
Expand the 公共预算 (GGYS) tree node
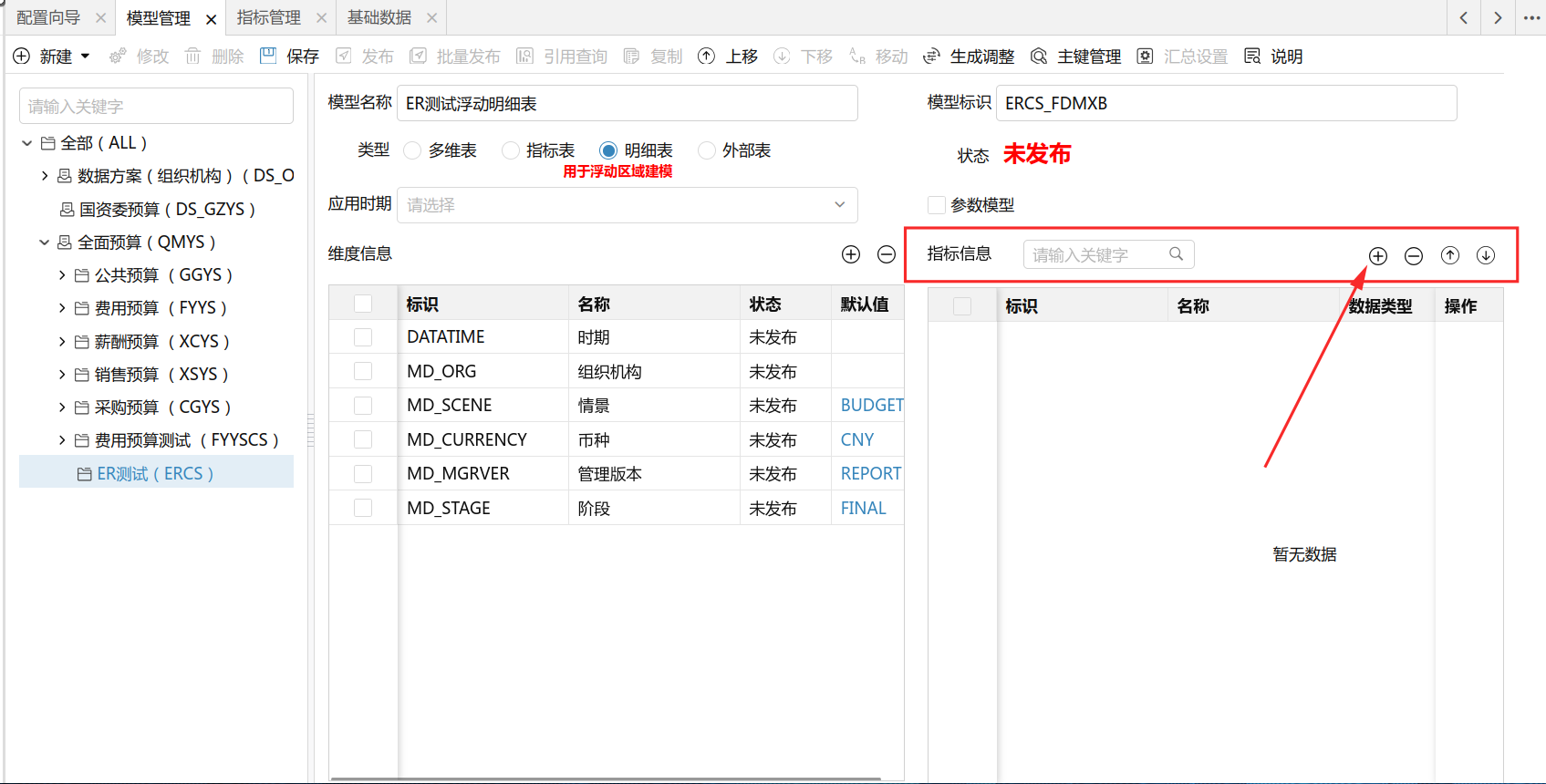[62, 275]
